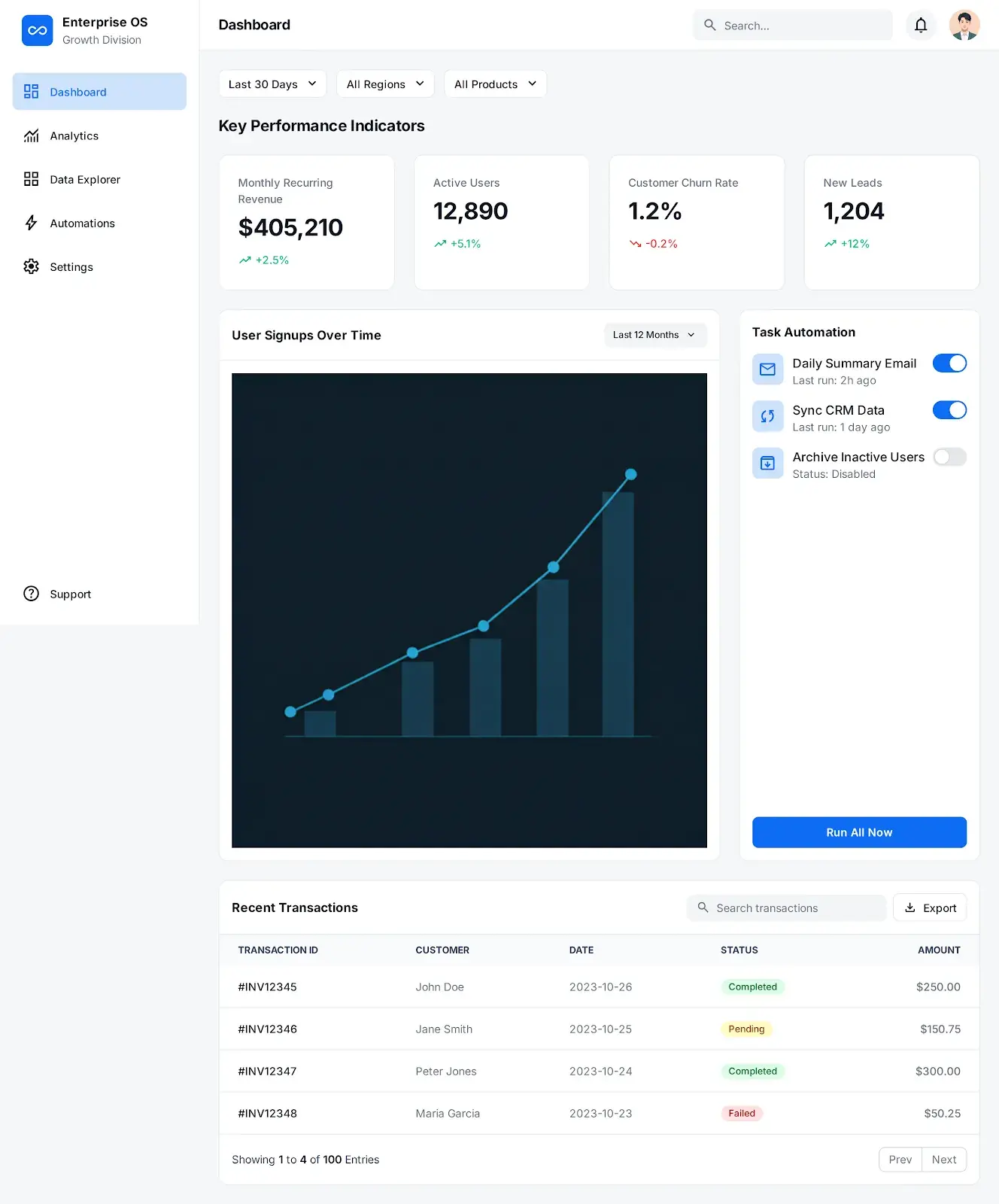Click the New Leads upward trend icon
This screenshot has width=999, height=1204.
tap(830, 244)
